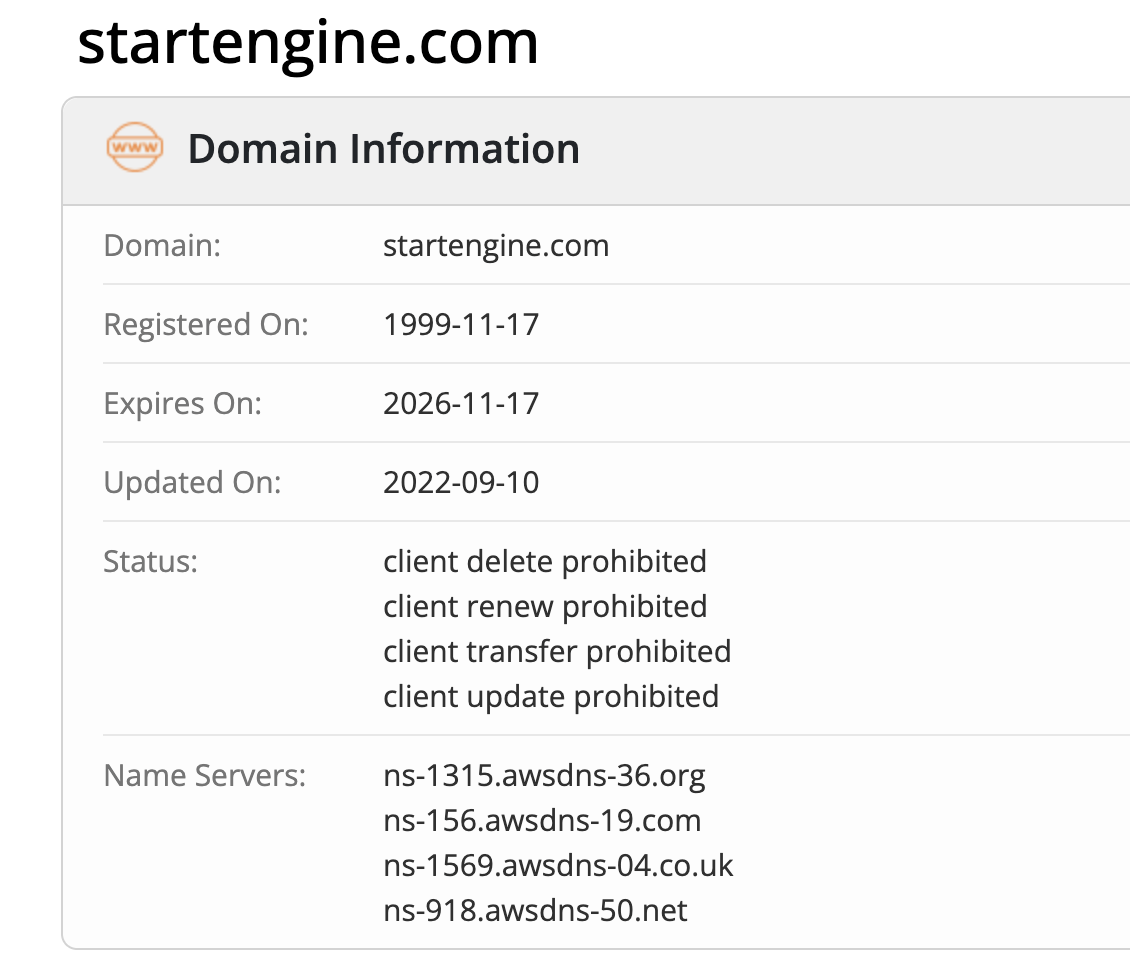1130x962 pixels.
Task: Select status client transfer prohibited
Action: (557, 651)
